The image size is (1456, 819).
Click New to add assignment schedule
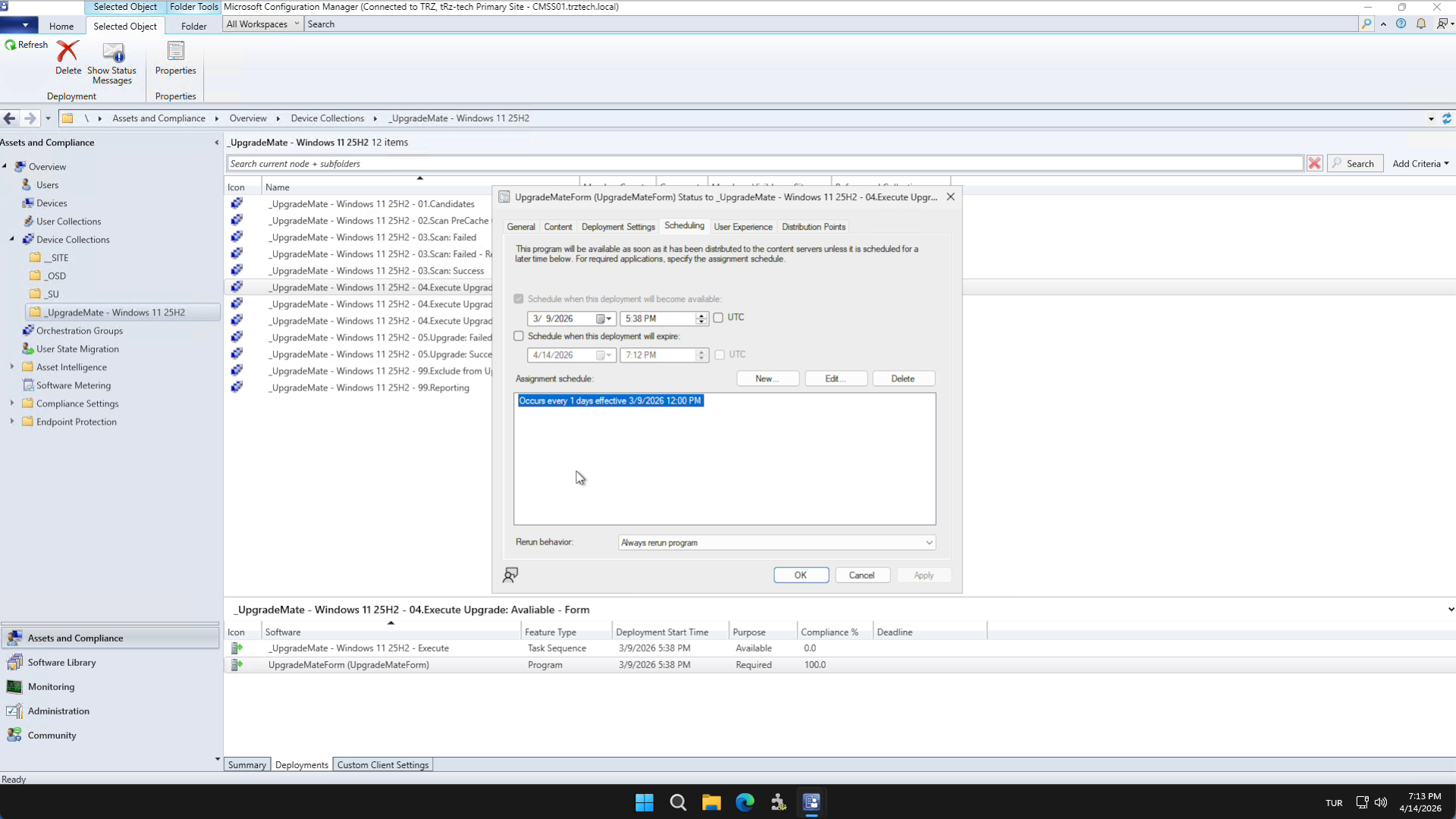click(767, 378)
